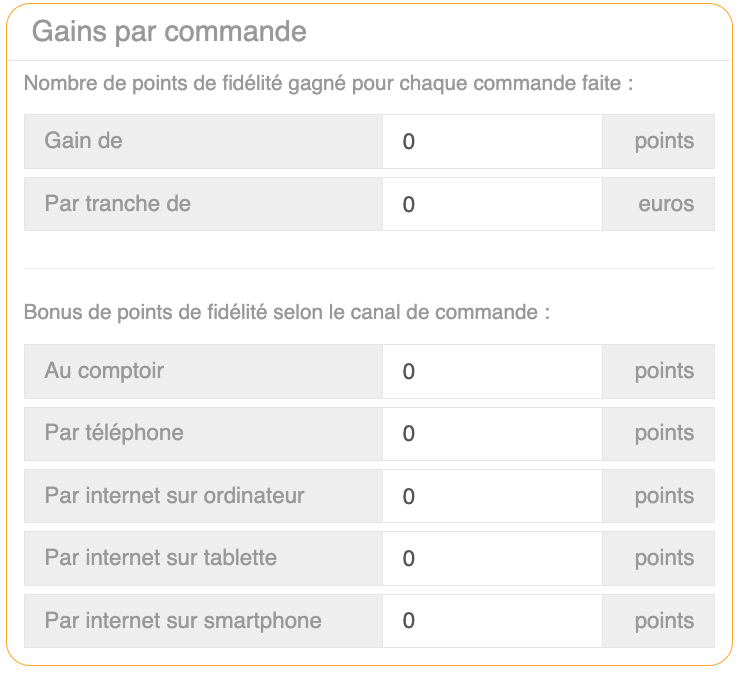Click the 'points' suffix in 'Gain de' row
The height and width of the screenshot is (674, 740).
tap(664, 141)
